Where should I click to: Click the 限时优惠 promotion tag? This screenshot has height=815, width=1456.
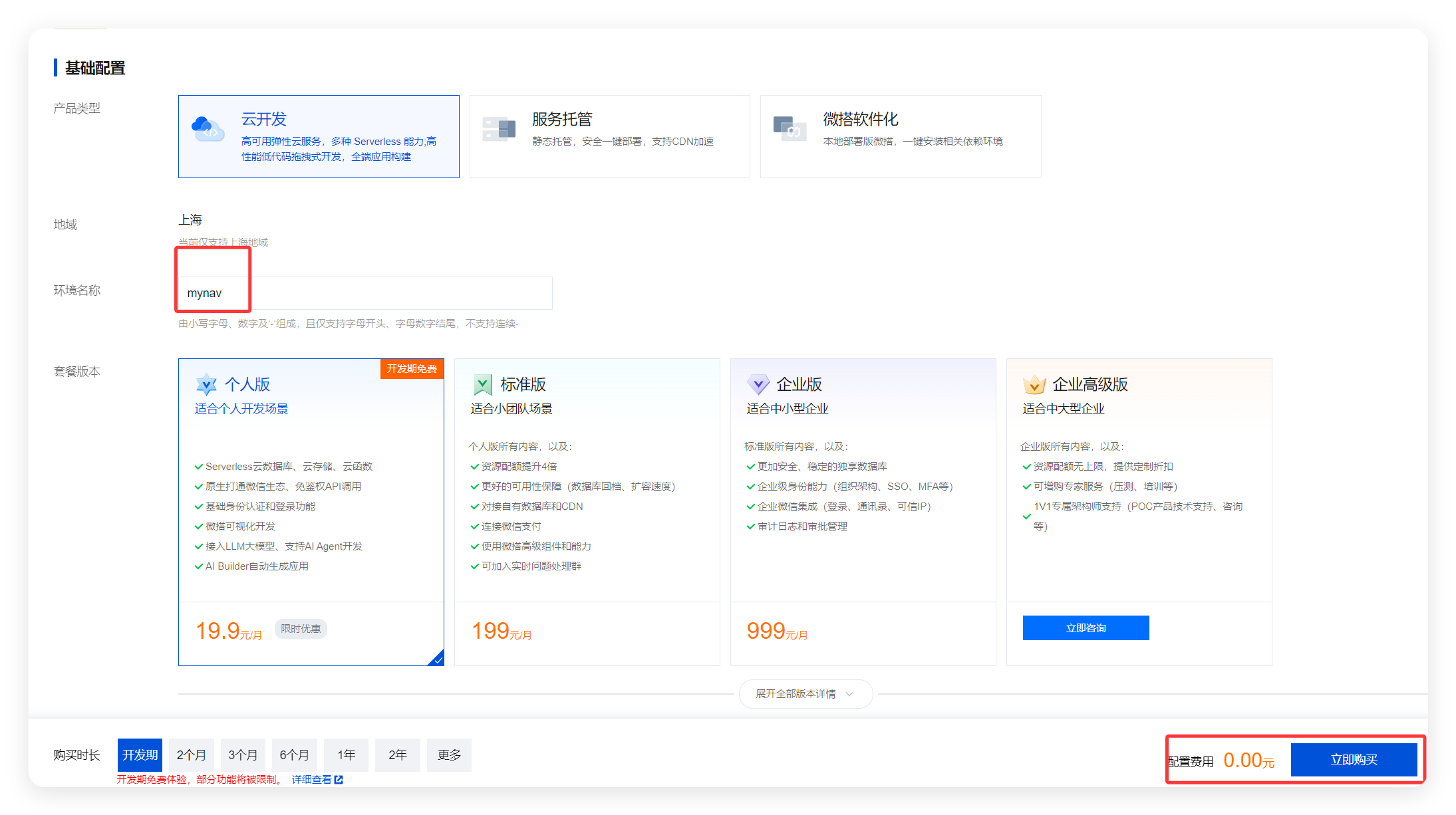300,628
